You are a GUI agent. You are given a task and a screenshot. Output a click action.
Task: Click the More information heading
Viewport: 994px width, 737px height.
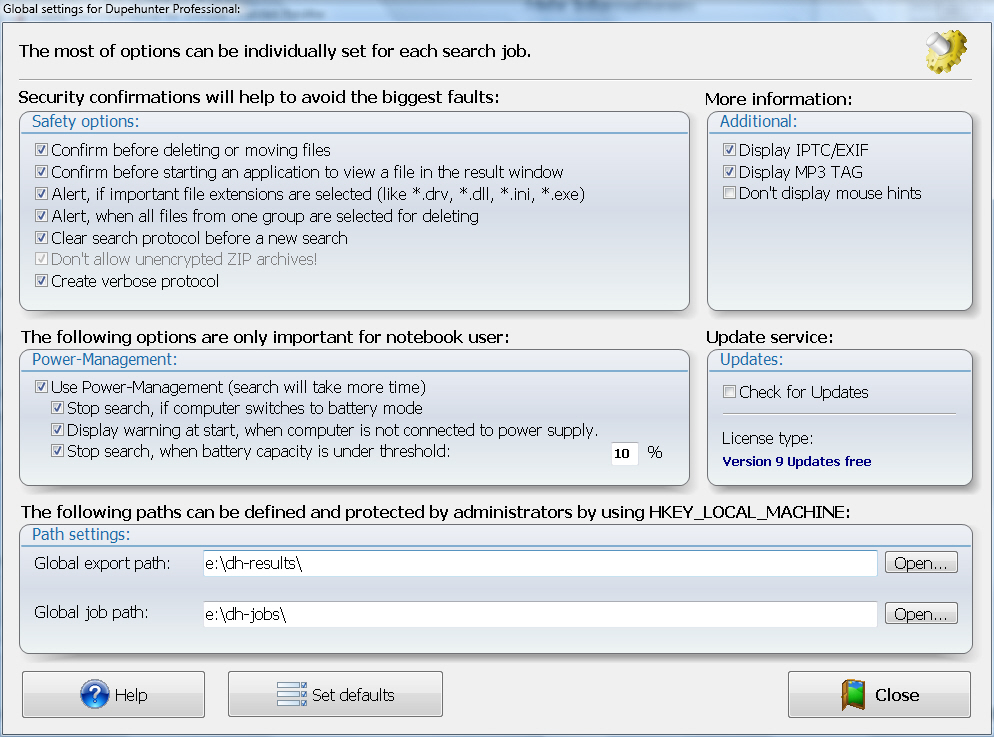coord(778,99)
